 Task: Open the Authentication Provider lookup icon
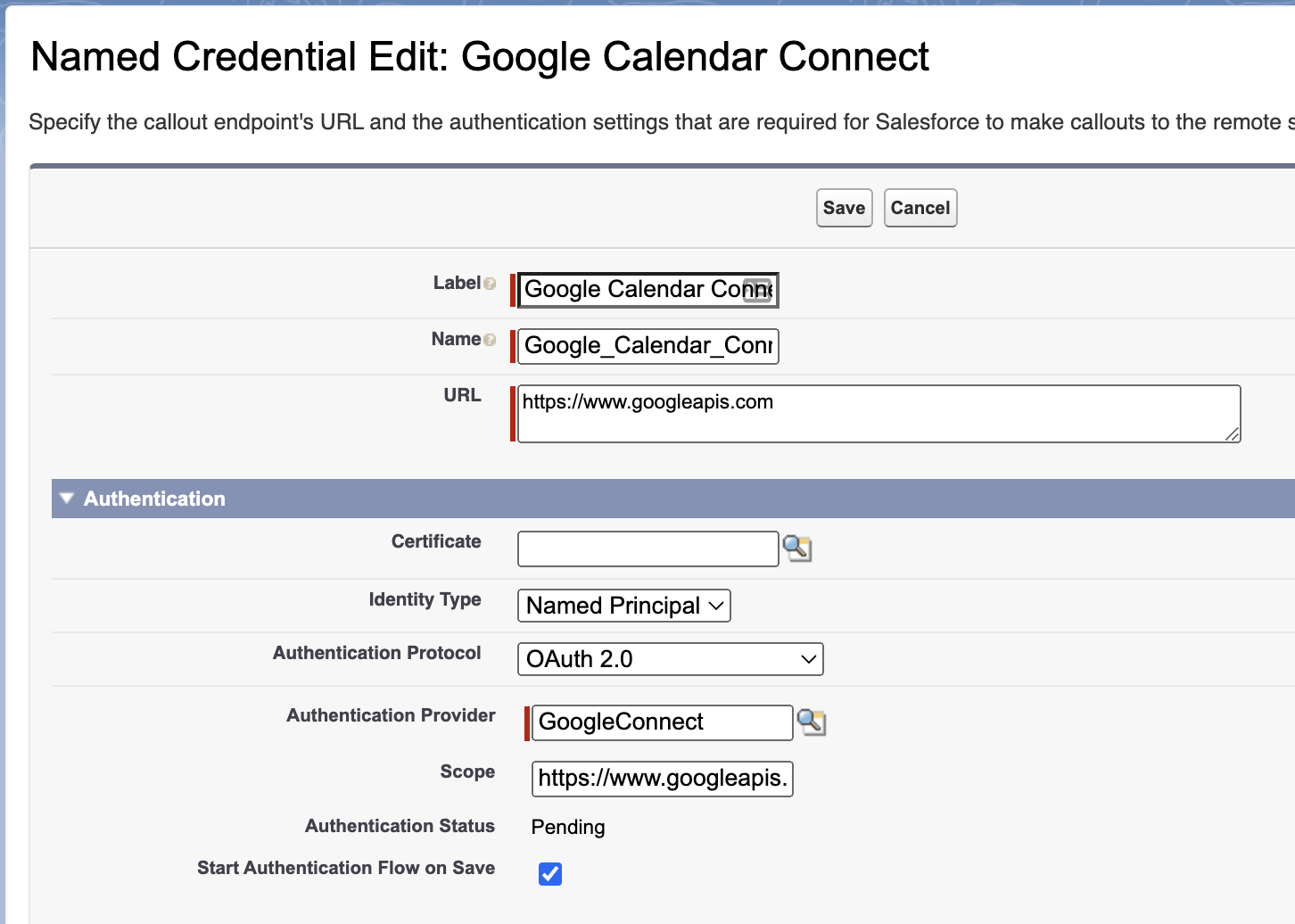point(812,722)
